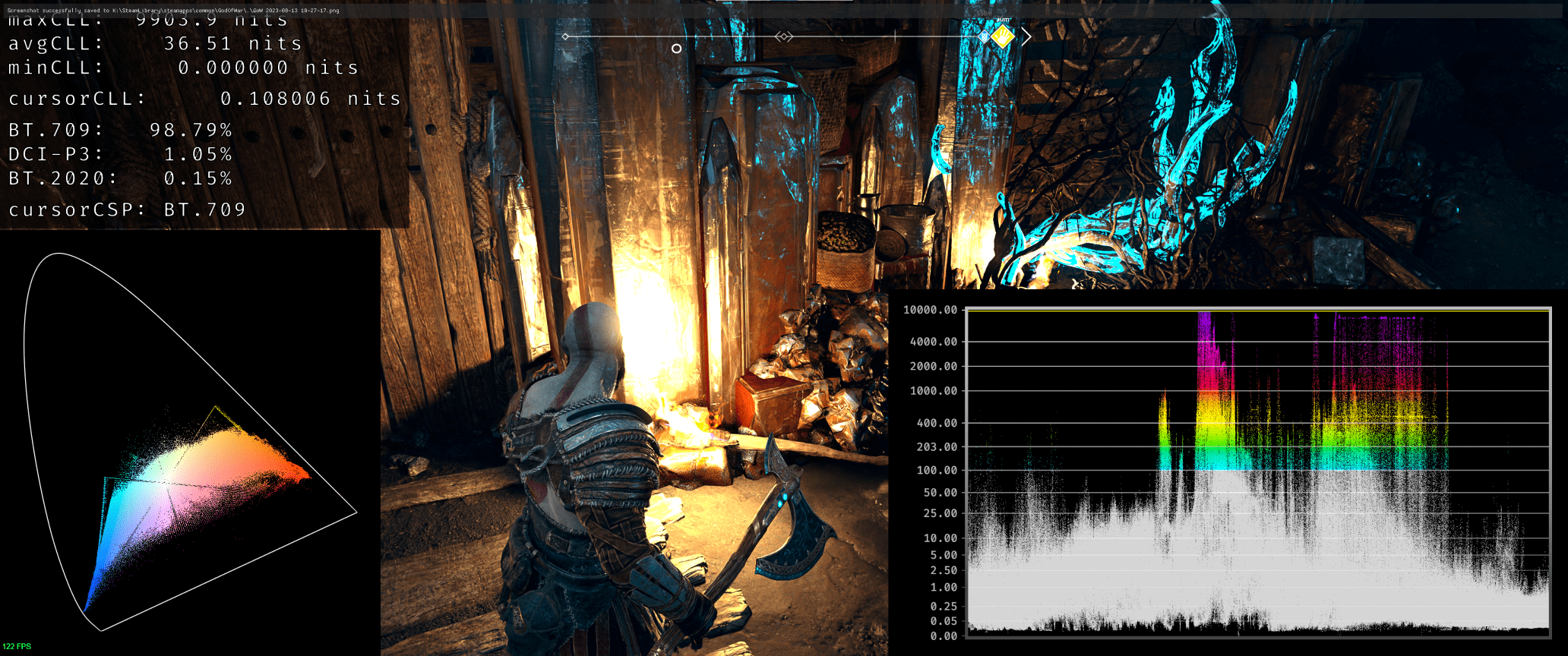Click the CIE chromaticity diagram plot

coord(190,442)
